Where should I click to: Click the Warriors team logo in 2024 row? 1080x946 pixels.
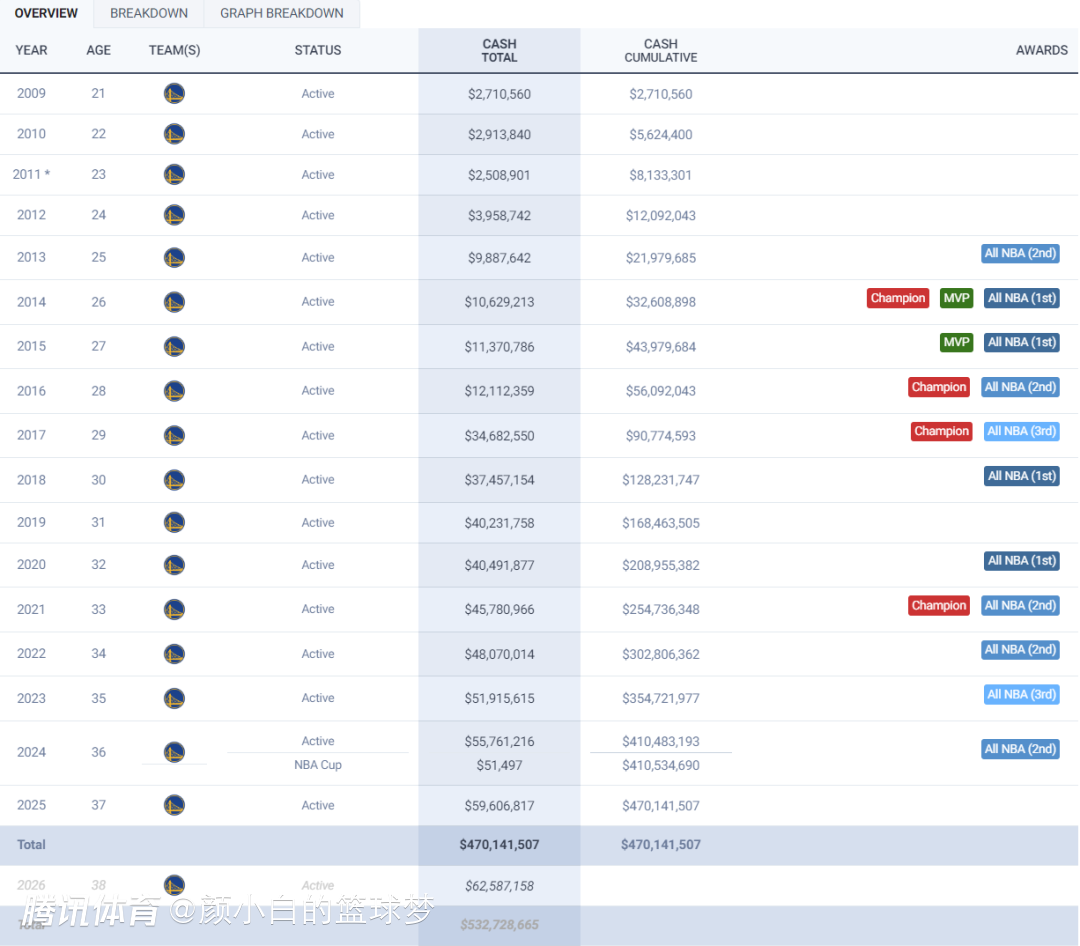tap(174, 752)
